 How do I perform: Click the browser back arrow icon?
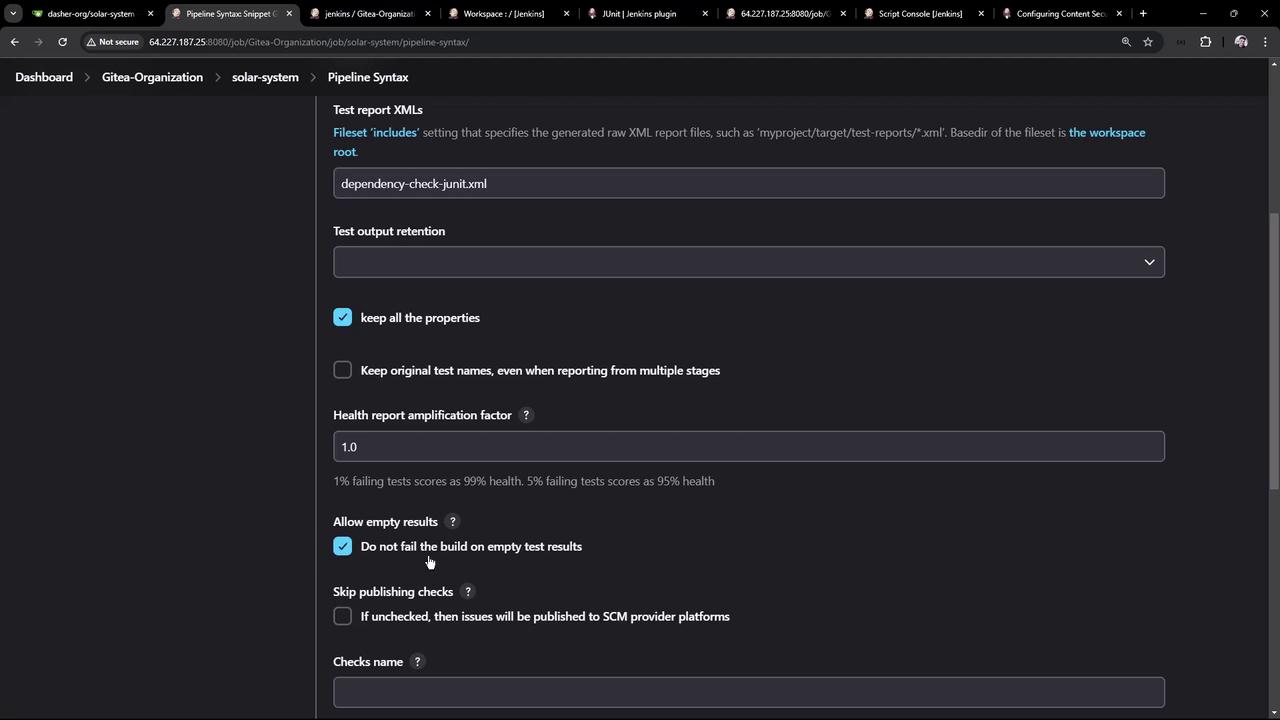click(15, 42)
